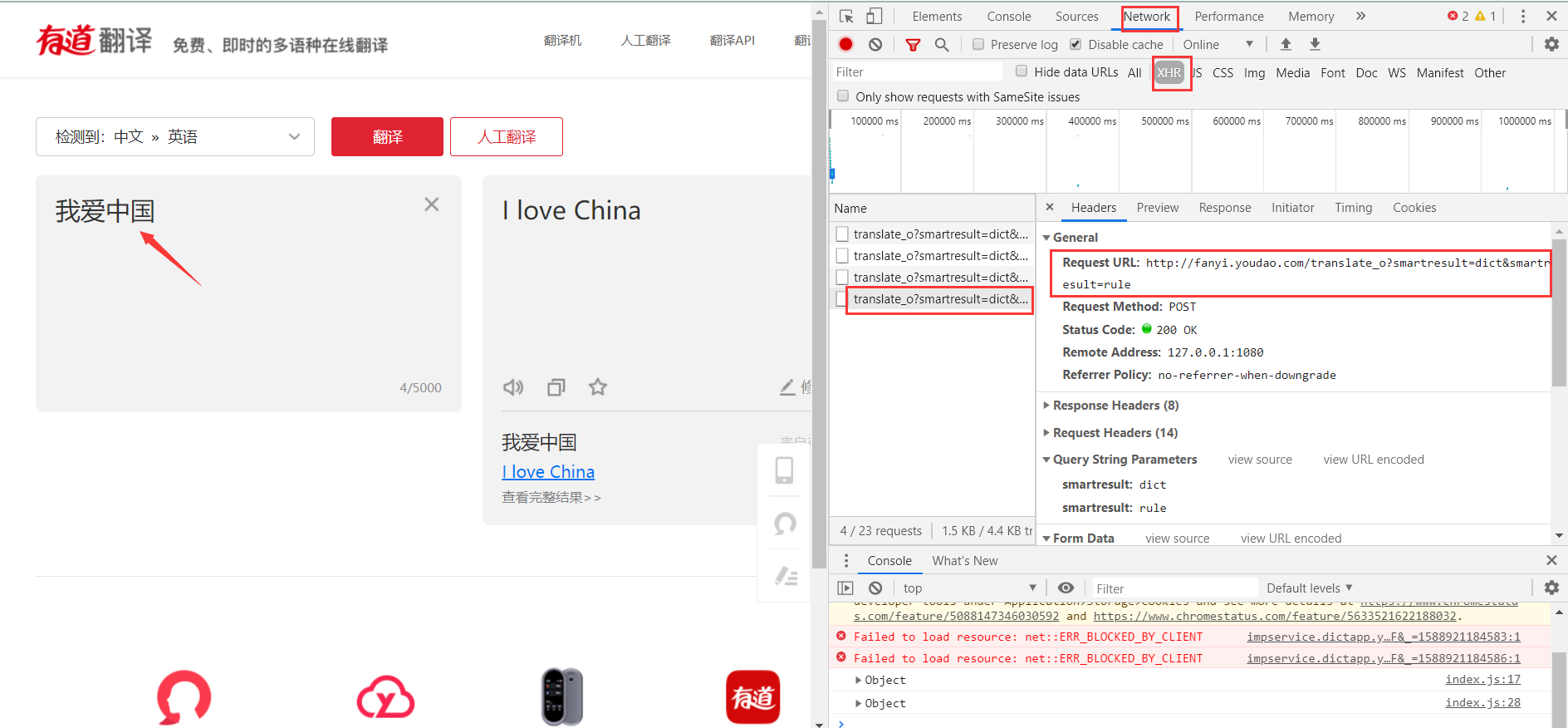
Task: Show more DevTools tabs chevron
Action: 1360,16
